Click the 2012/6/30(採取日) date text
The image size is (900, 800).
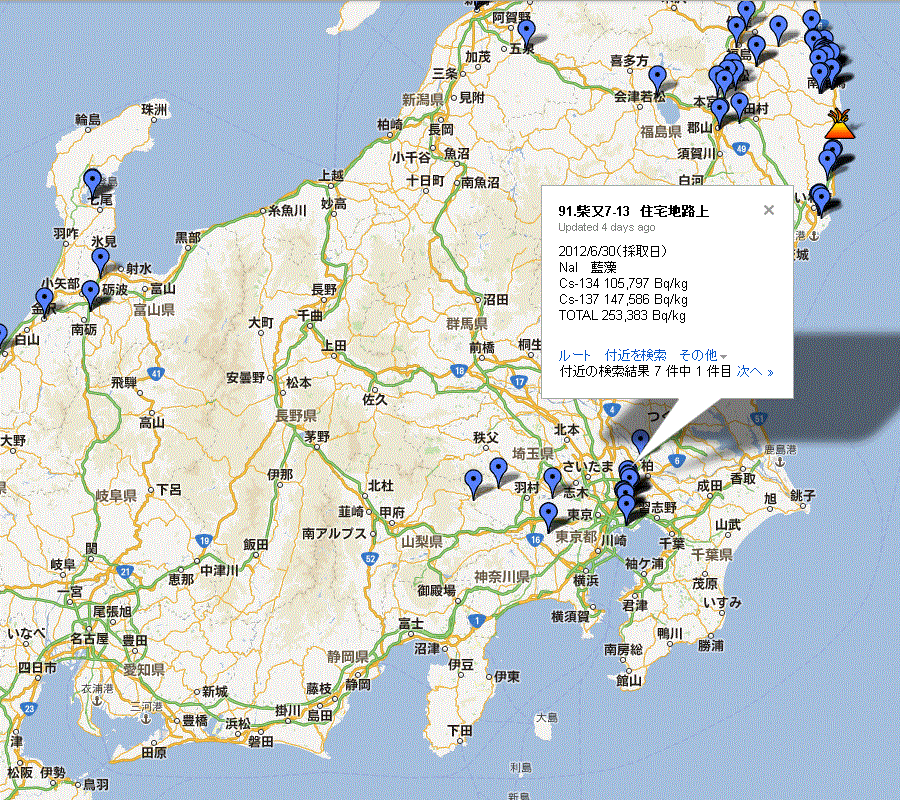coord(612,251)
